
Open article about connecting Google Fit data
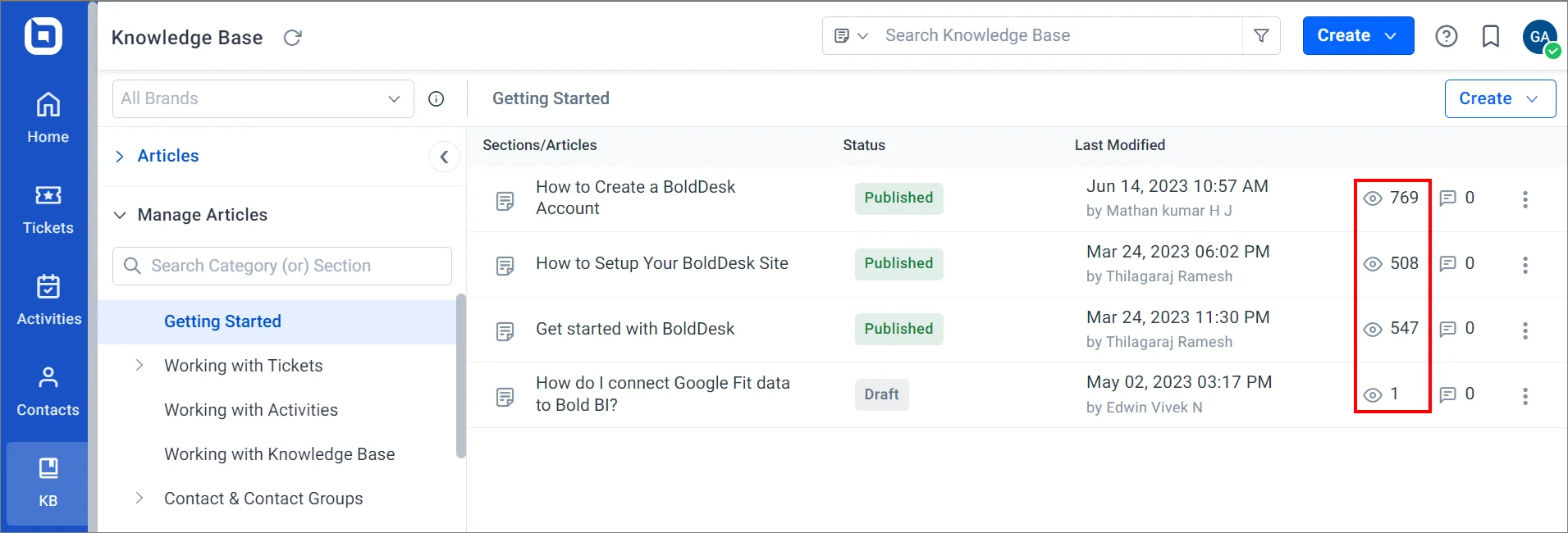click(662, 394)
